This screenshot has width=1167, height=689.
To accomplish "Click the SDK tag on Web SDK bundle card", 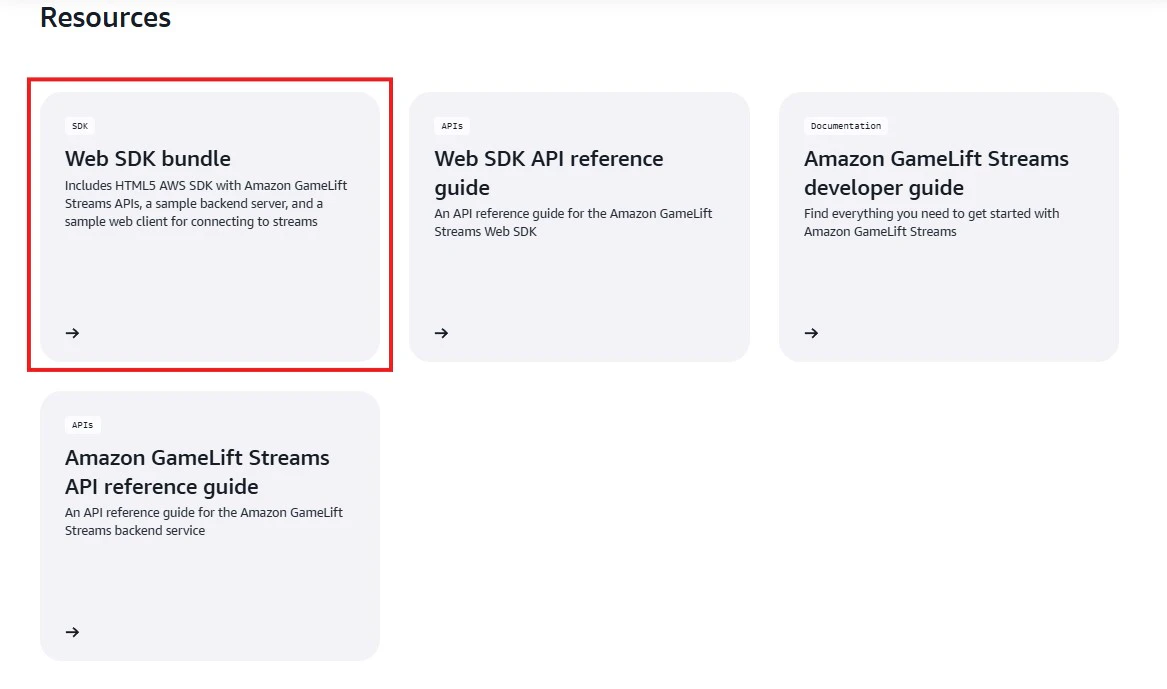I will pos(80,126).
